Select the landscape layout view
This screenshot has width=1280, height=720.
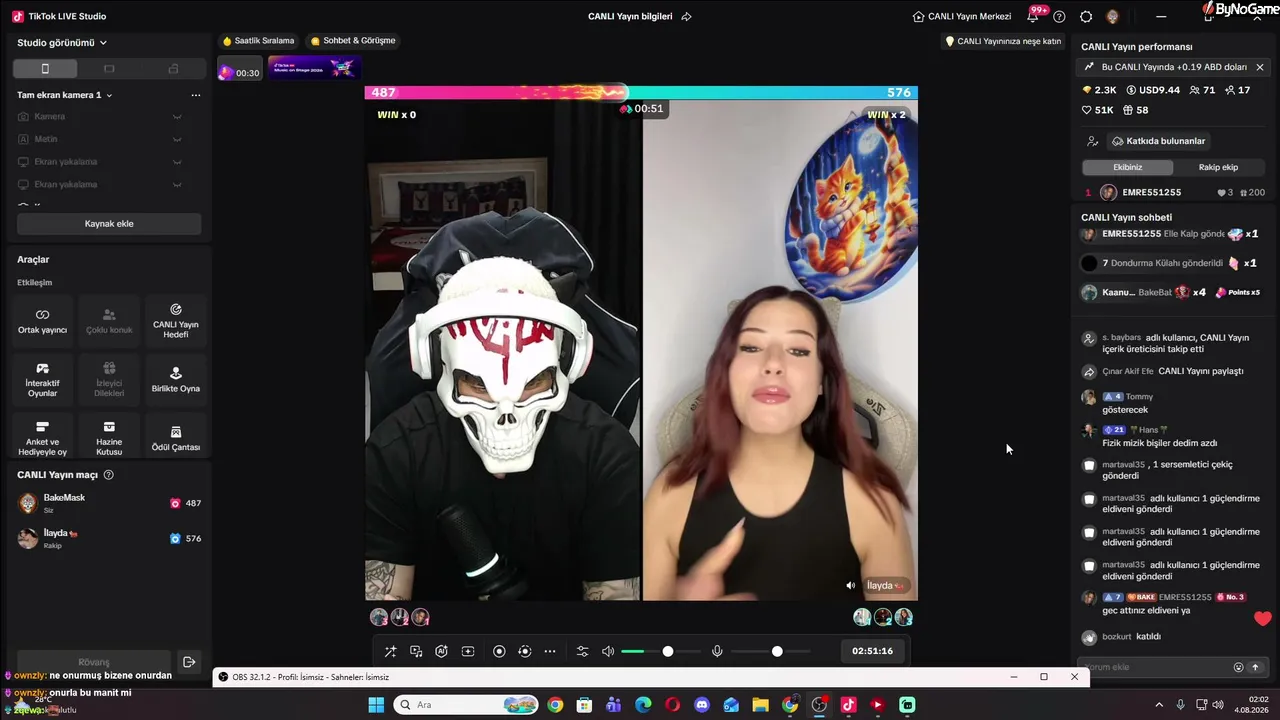point(109,69)
